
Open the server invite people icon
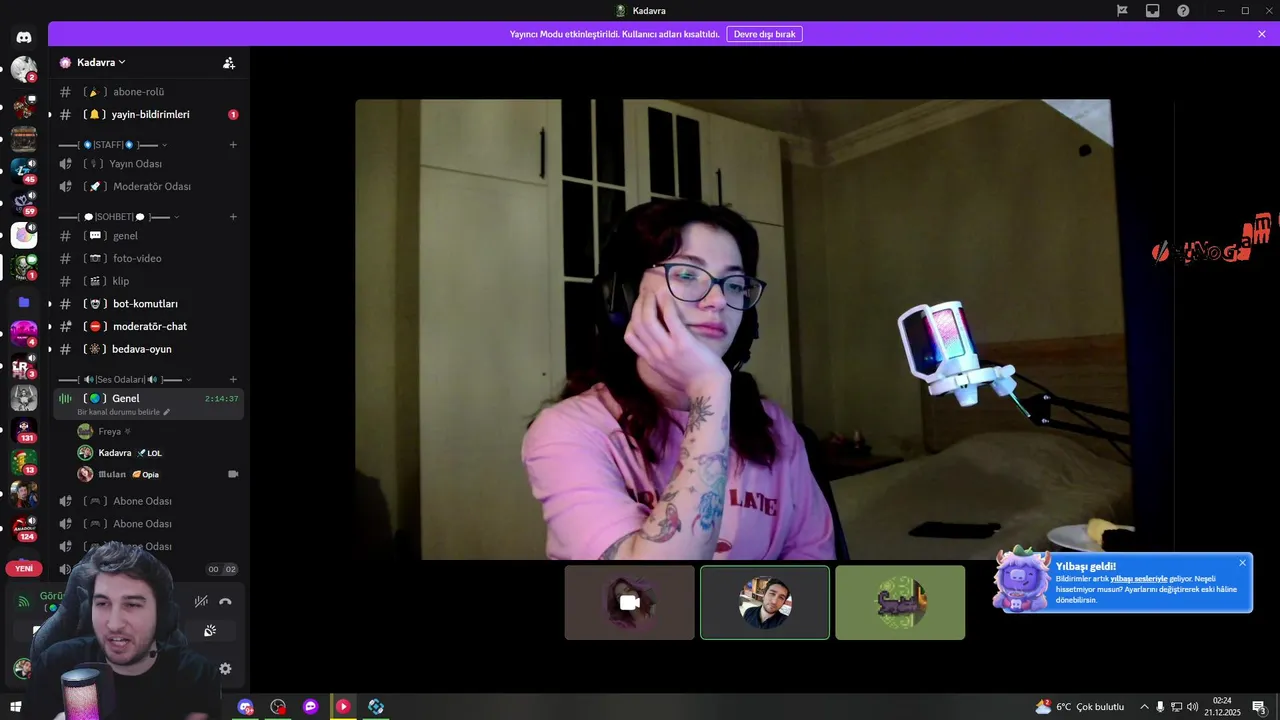pos(229,62)
